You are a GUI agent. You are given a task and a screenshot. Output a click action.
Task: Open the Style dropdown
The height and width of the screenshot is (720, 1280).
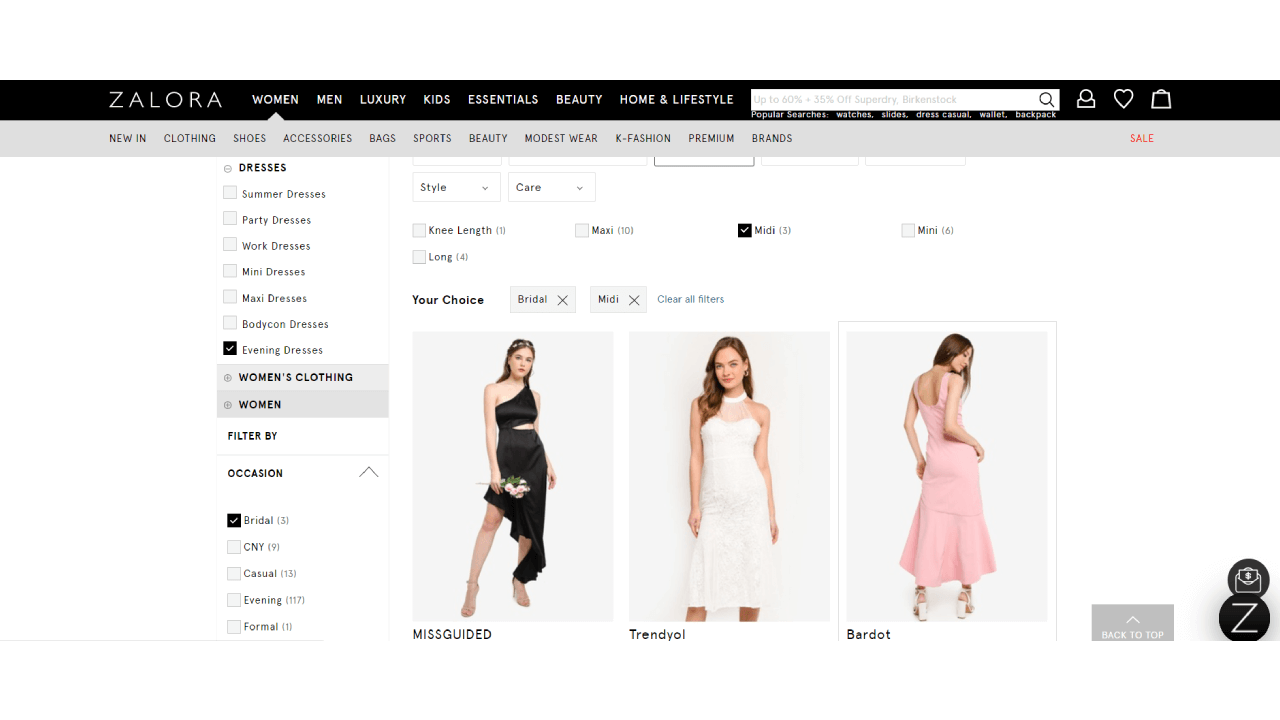click(456, 187)
